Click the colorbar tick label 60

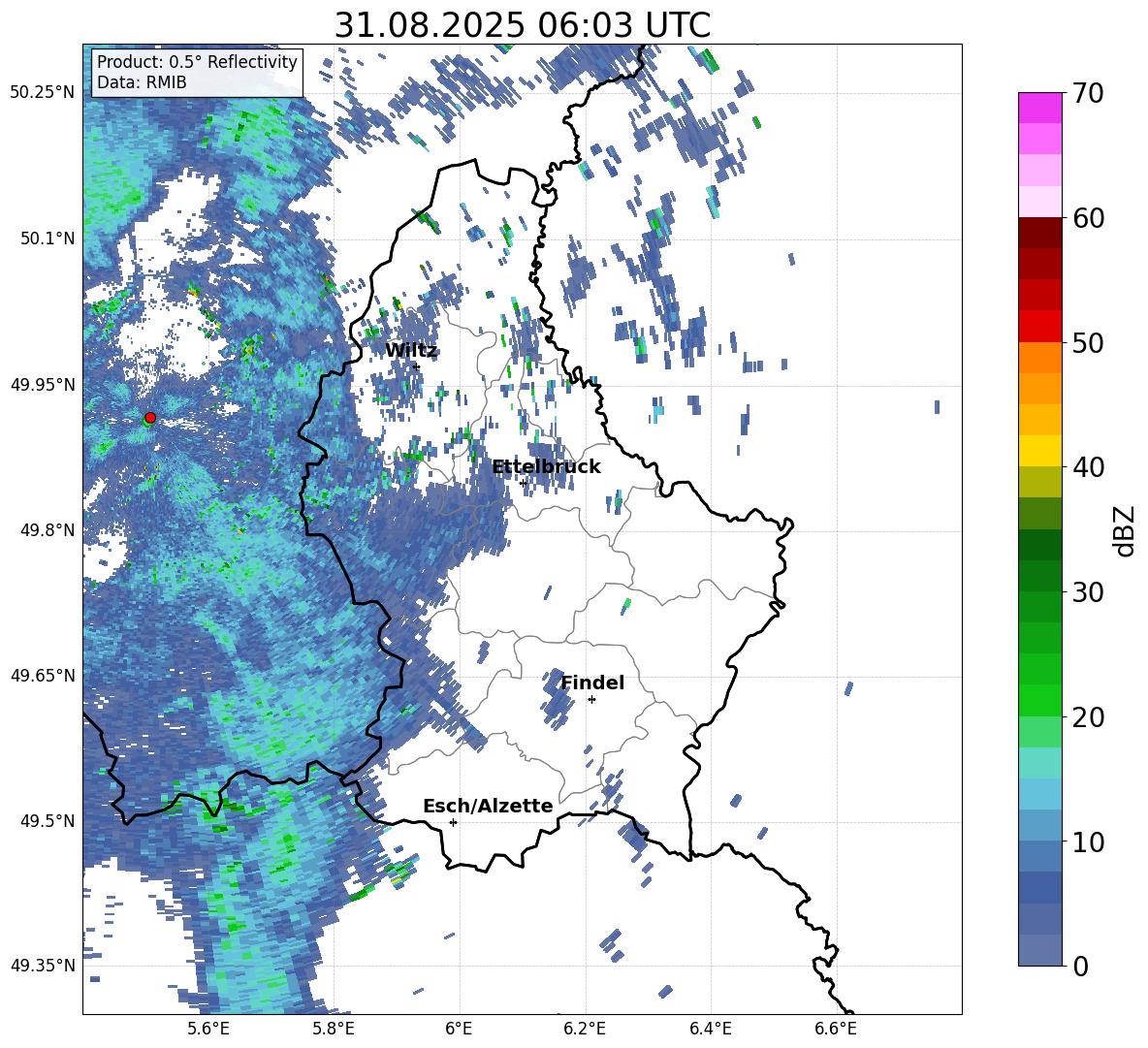coord(1088,218)
